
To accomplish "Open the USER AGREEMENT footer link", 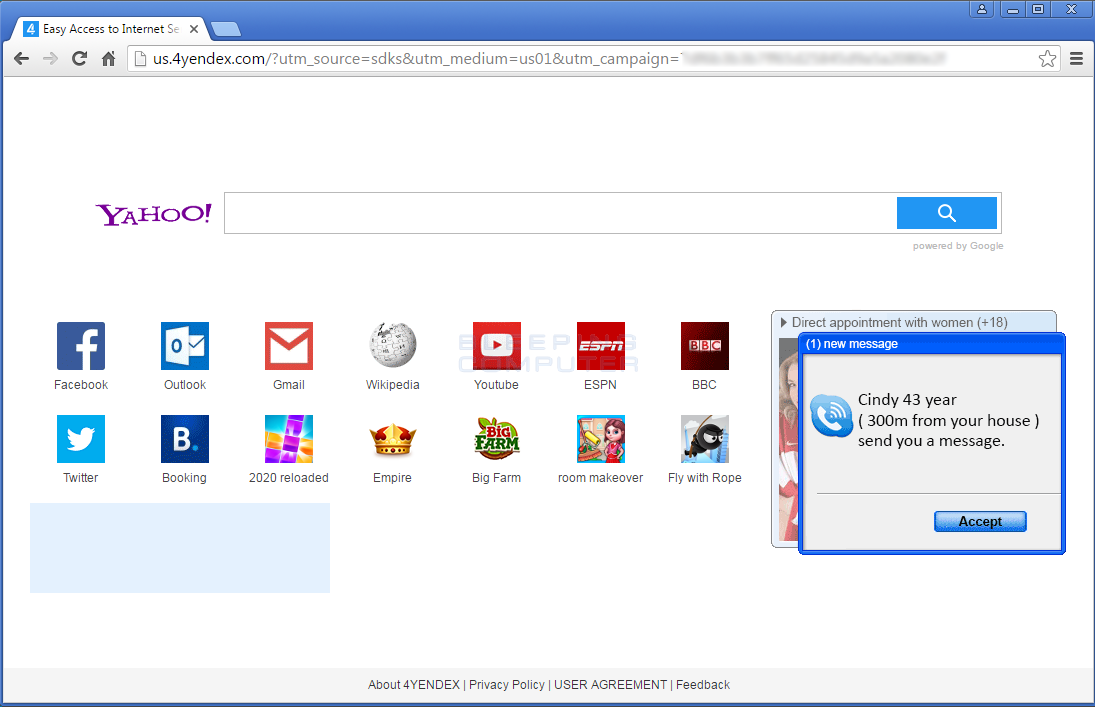I will tap(610, 685).
